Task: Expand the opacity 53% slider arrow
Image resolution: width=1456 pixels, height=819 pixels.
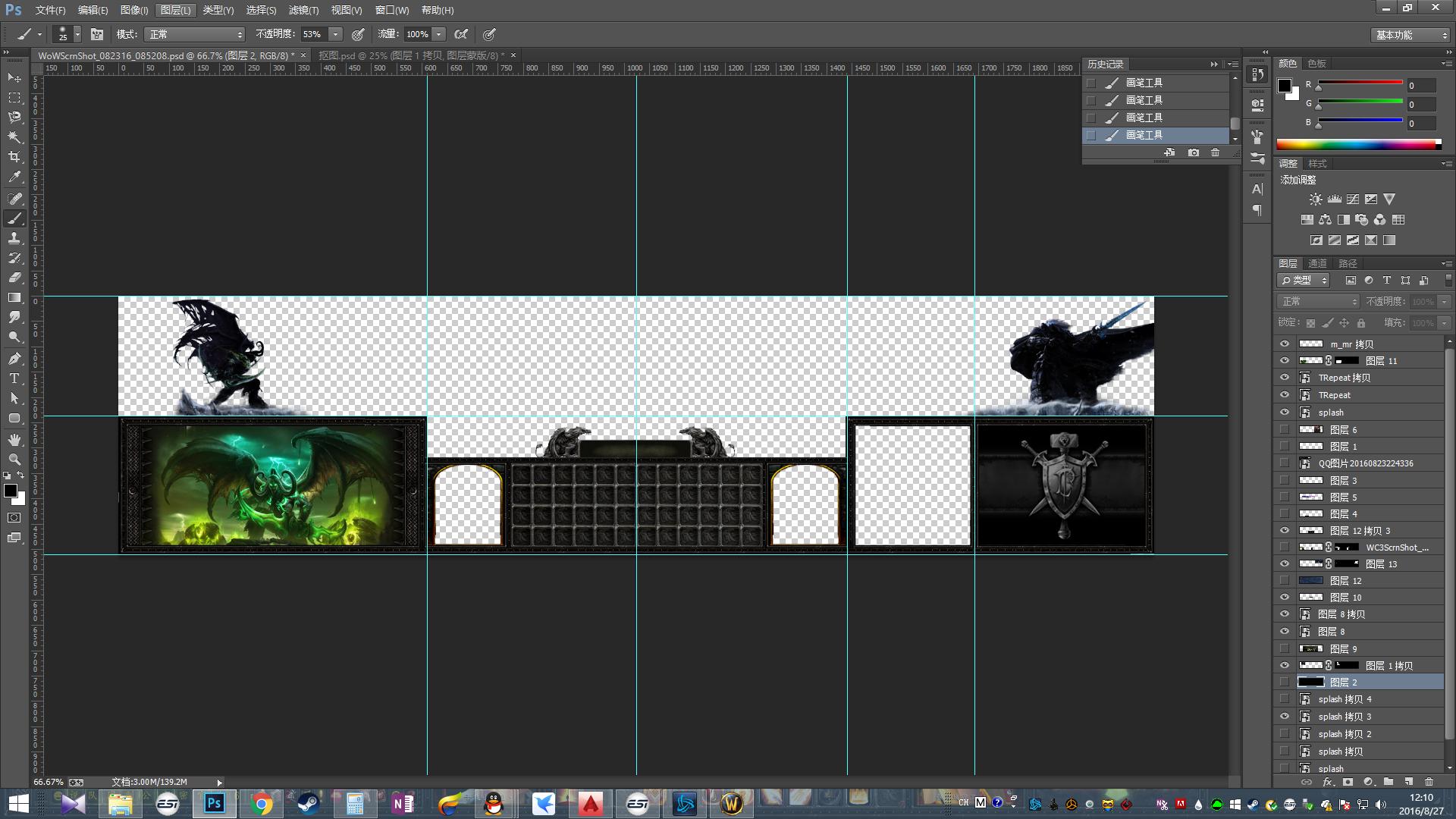Action: (335, 34)
